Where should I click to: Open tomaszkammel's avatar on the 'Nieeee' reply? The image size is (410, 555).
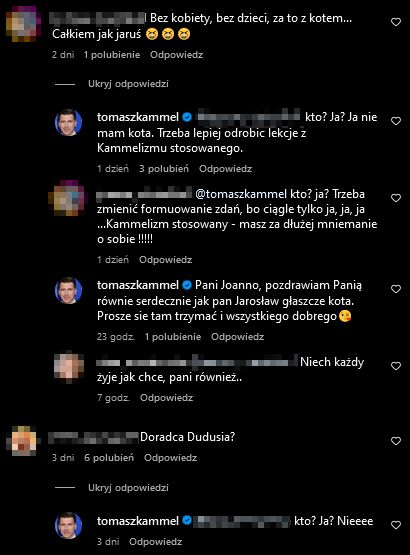click(x=68, y=525)
